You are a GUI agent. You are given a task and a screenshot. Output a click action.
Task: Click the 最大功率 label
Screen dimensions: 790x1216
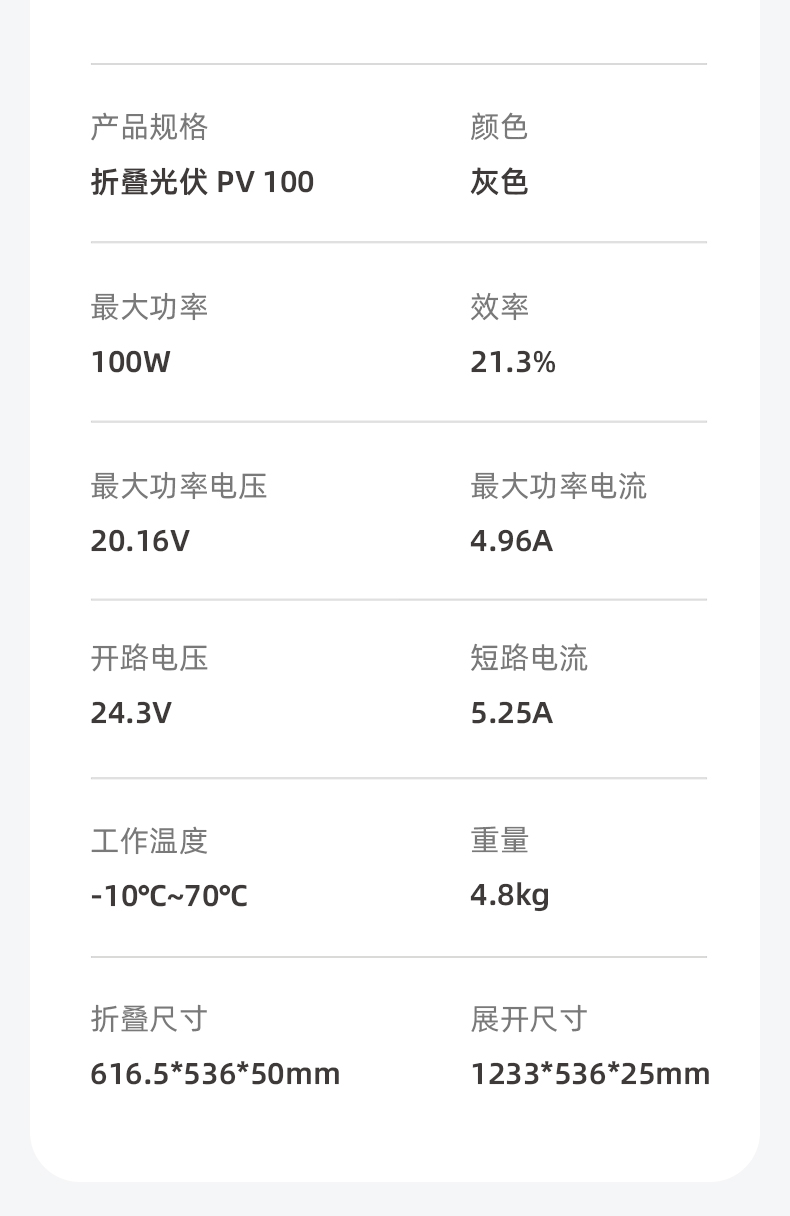[149, 307]
